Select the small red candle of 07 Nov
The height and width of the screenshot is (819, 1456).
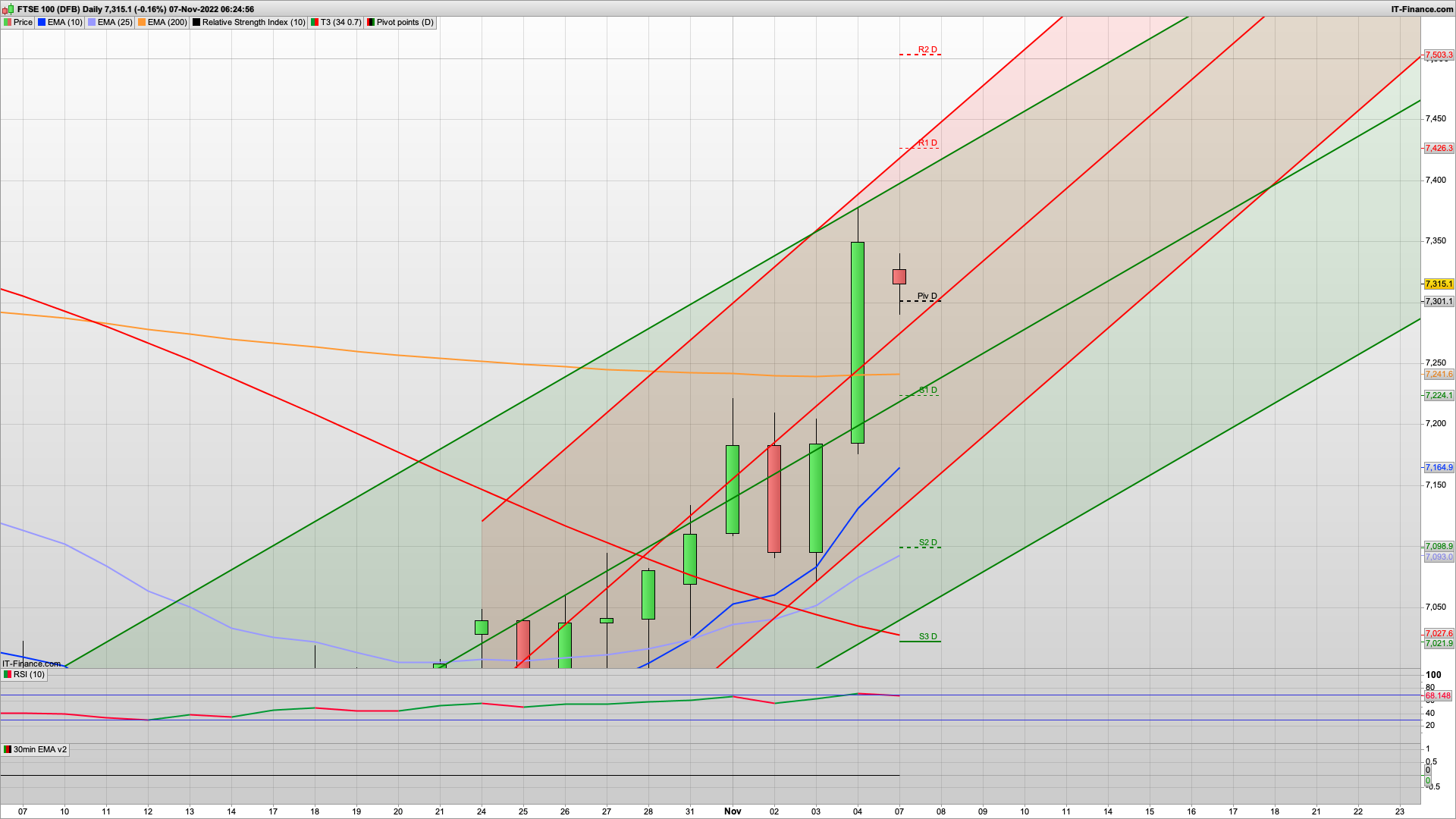(x=899, y=277)
